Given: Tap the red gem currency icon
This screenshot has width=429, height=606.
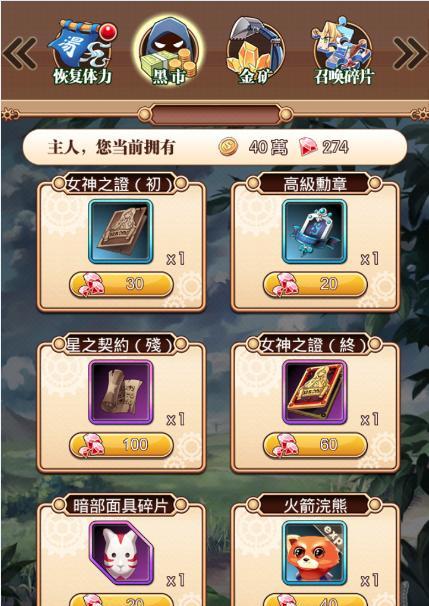Looking at the screenshot, I should pyautogui.click(x=308, y=147).
